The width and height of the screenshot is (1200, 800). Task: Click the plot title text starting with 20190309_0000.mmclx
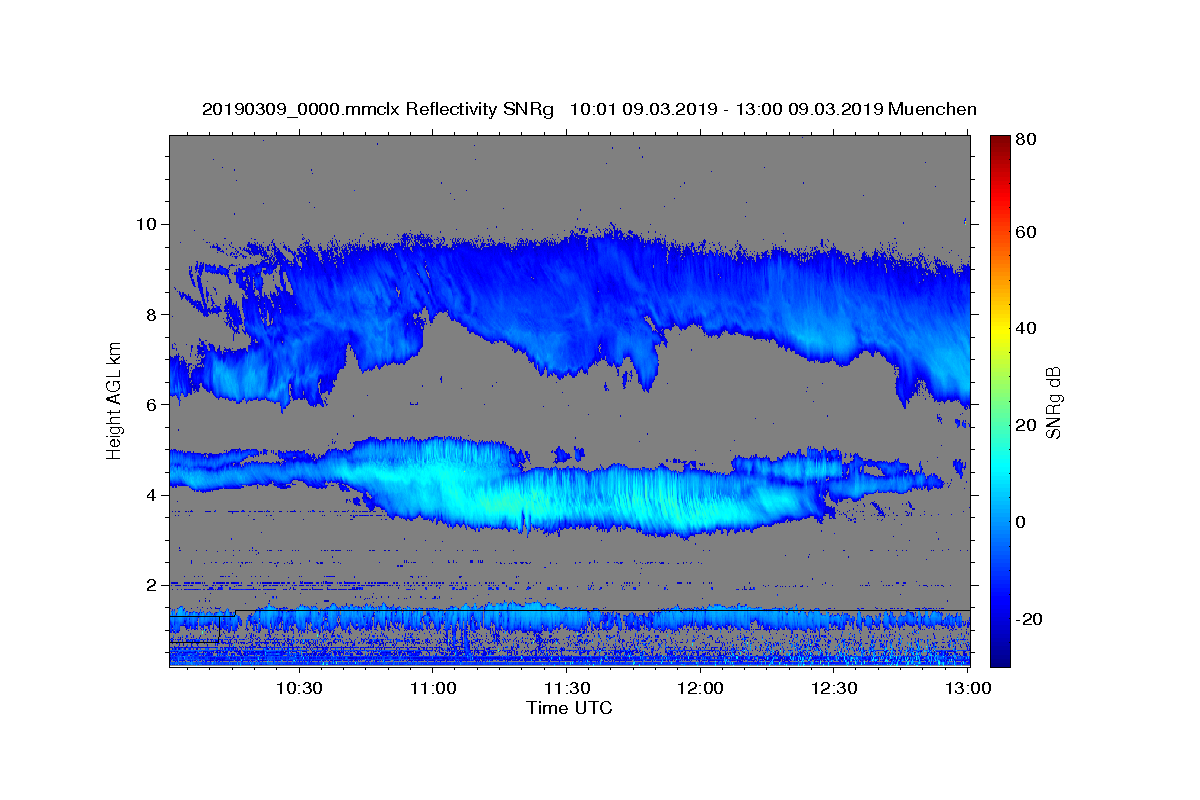(589, 109)
